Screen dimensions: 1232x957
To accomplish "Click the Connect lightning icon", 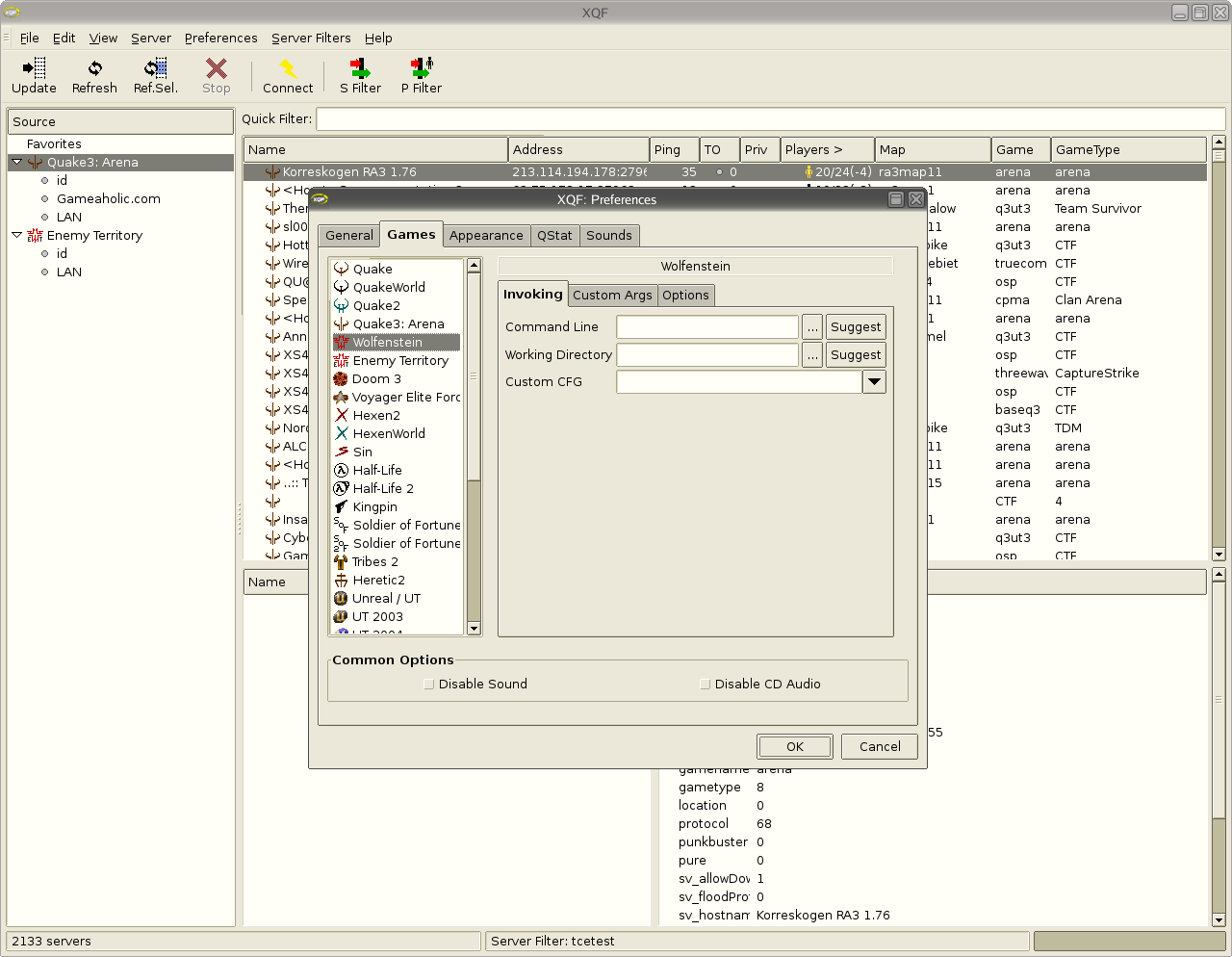I will [x=288, y=68].
